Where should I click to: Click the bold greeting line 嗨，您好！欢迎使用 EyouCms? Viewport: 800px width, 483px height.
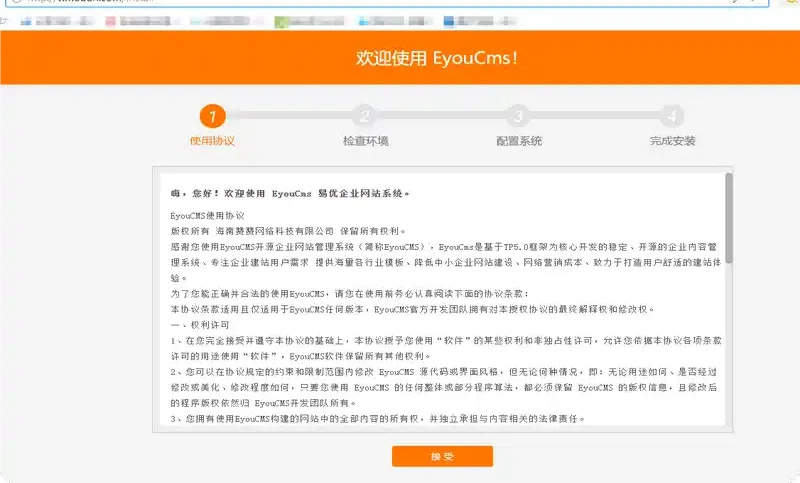[x=290, y=193]
